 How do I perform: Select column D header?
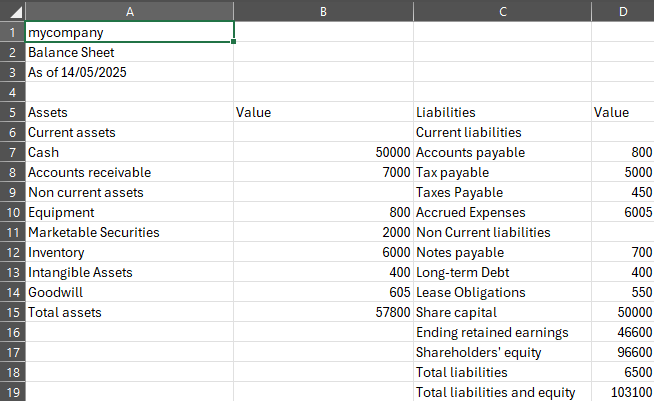click(623, 11)
